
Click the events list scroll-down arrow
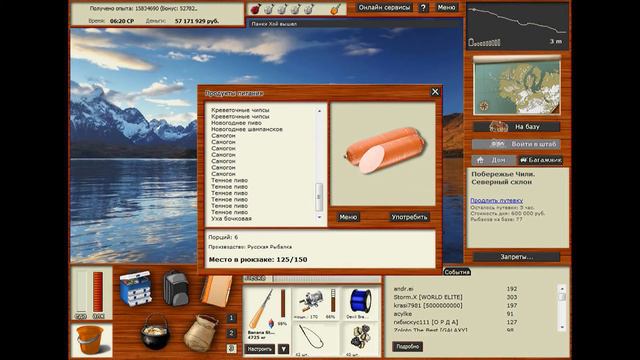pyautogui.click(x=562, y=327)
